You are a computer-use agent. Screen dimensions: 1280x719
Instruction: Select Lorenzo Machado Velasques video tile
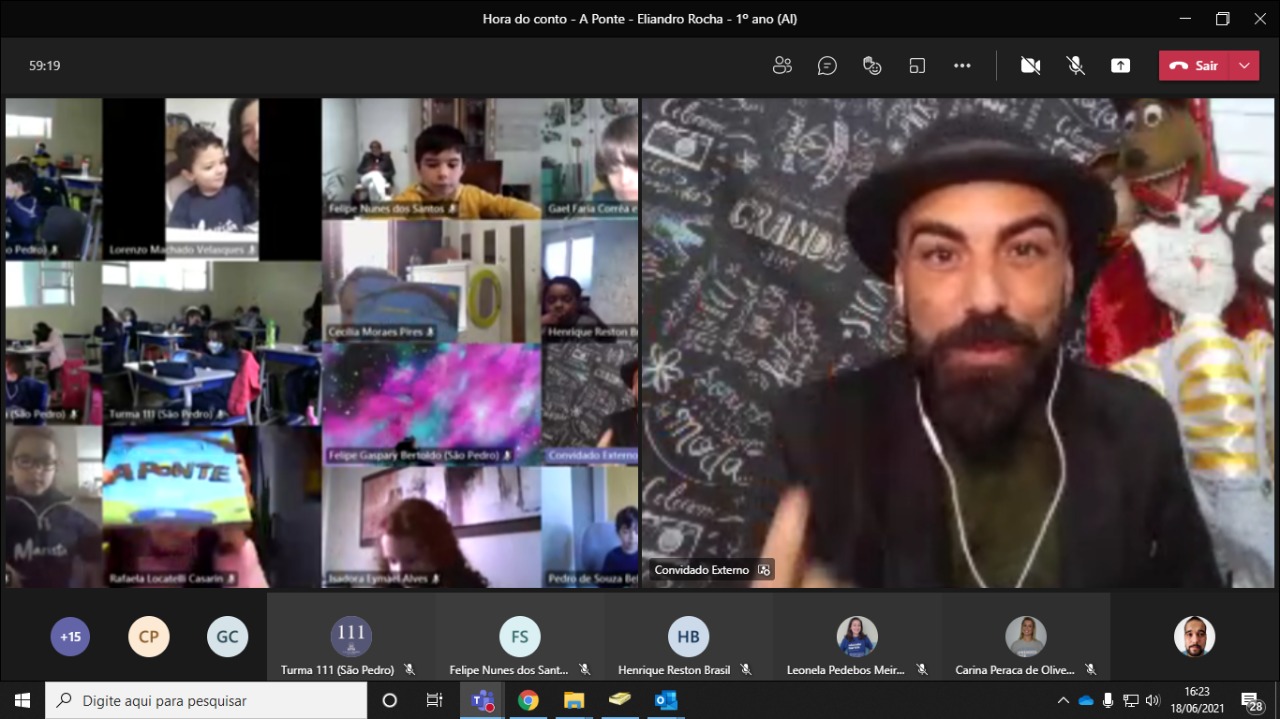pos(212,179)
